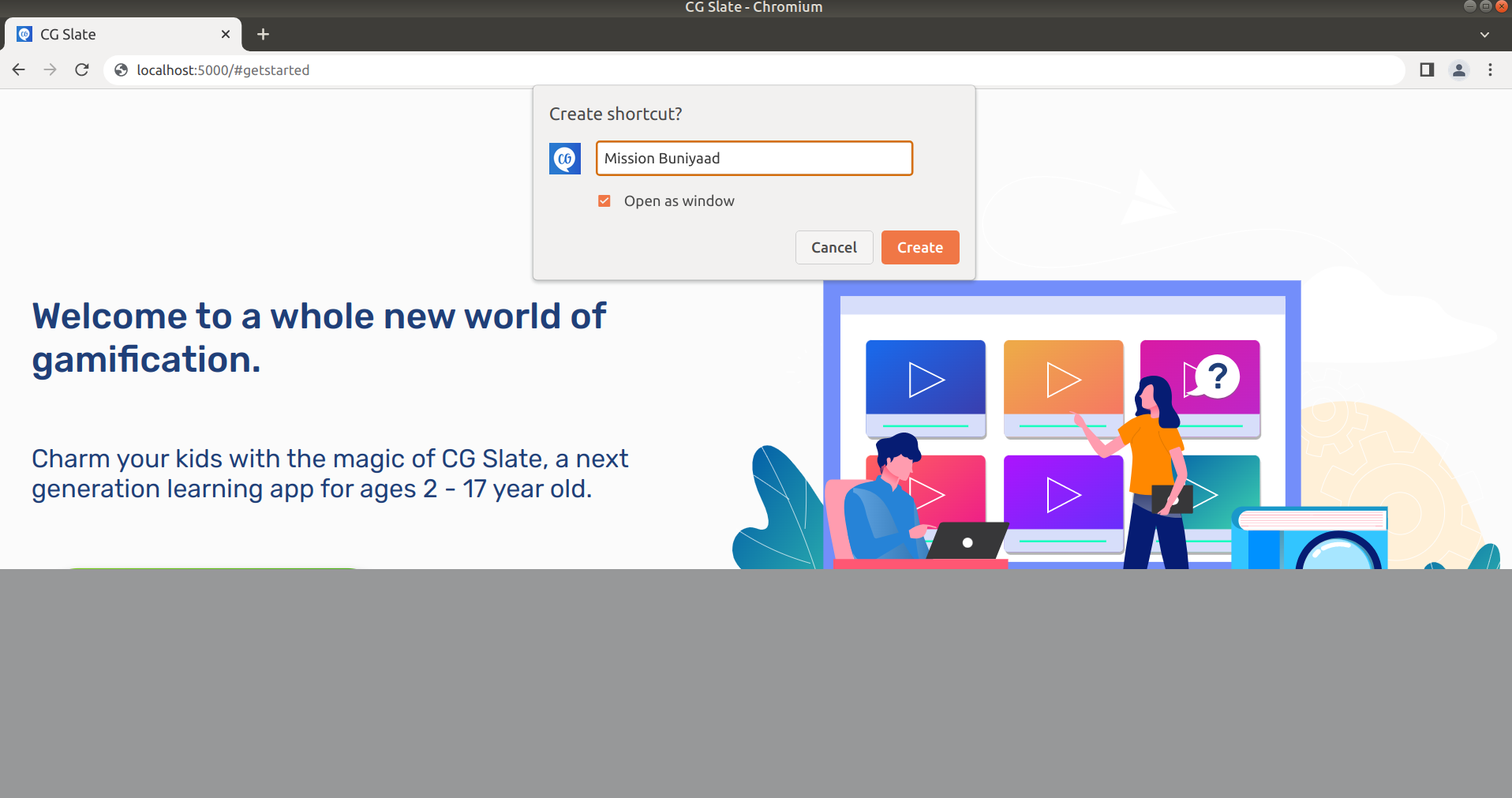The height and width of the screenshot is (798, 1512).
Task: Close the Chromium window
Action: pos(1501,6)
